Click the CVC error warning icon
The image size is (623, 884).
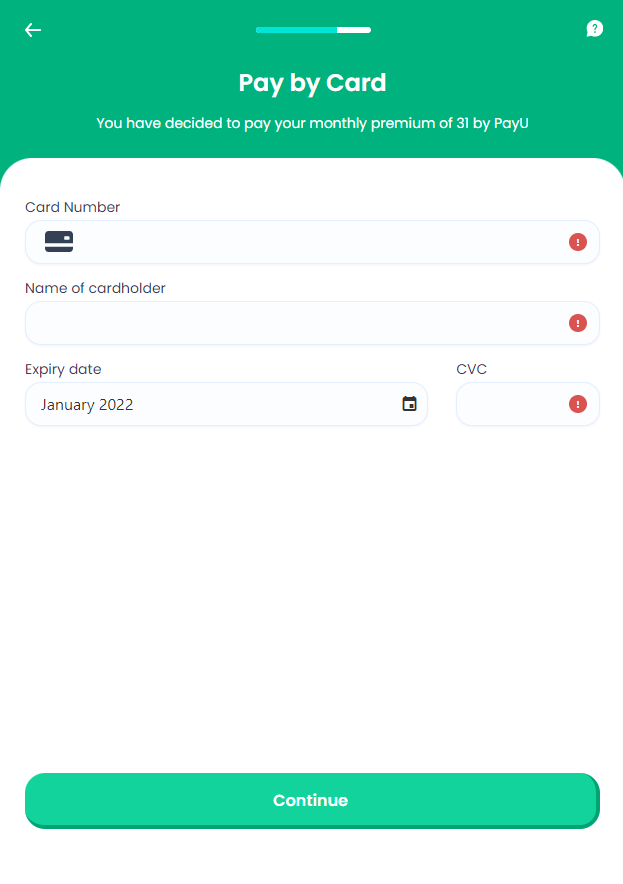(x=577, y=404)
